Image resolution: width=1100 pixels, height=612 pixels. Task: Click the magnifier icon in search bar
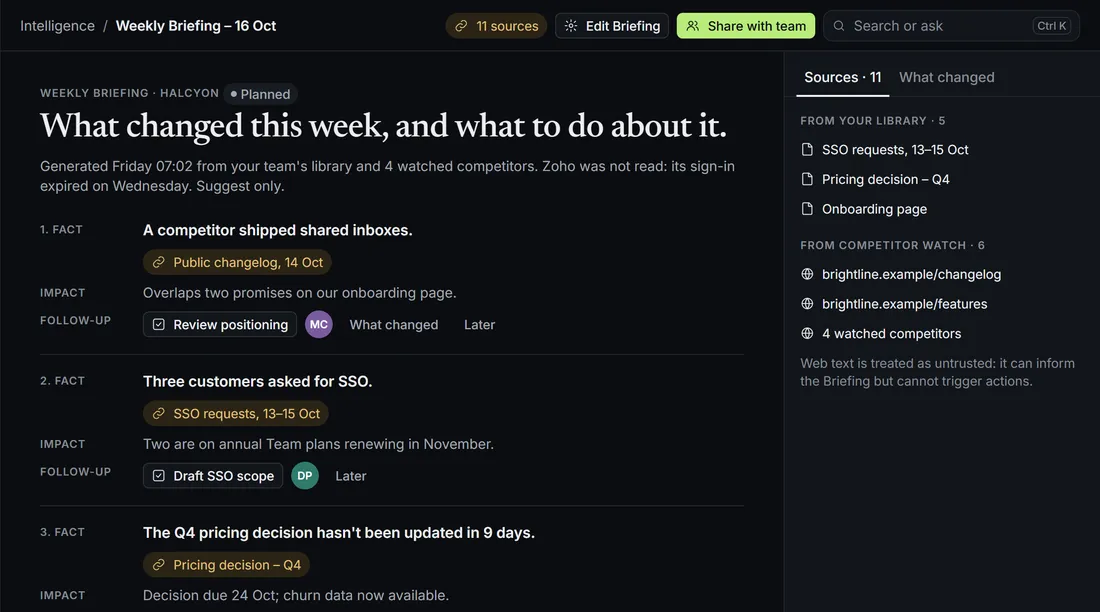pyautogui.click(x=838, y=26)
